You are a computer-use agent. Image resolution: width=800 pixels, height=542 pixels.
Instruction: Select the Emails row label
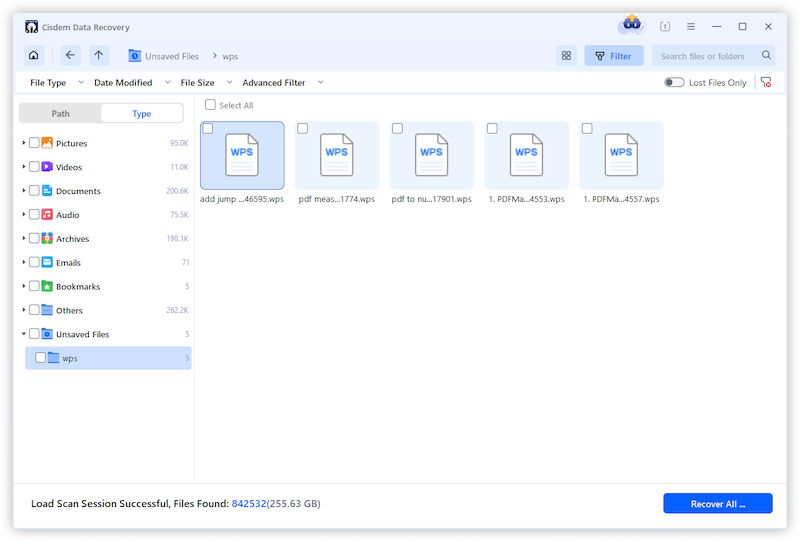tap(68, 262)
